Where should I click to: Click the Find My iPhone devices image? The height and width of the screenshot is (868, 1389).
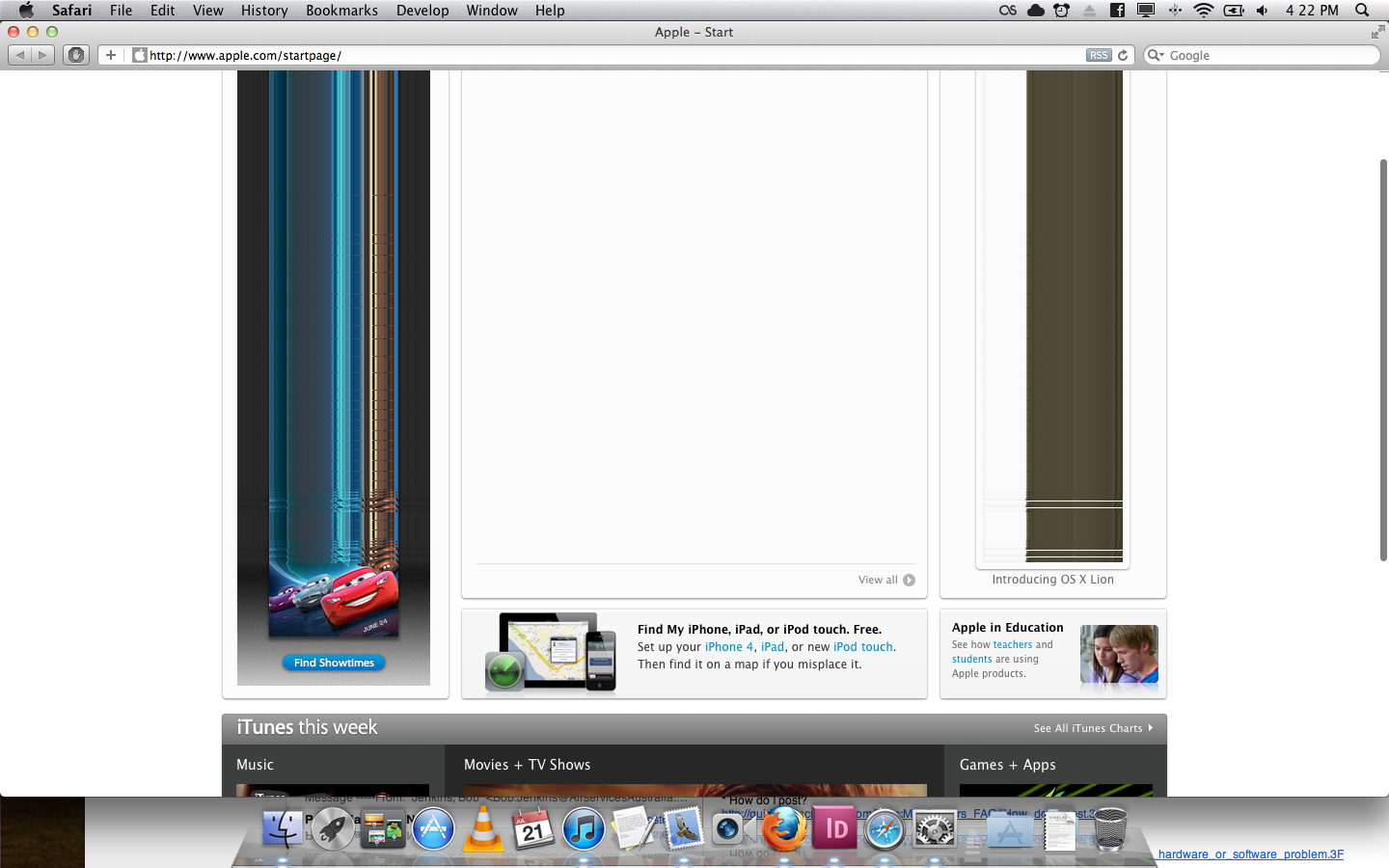550,652
